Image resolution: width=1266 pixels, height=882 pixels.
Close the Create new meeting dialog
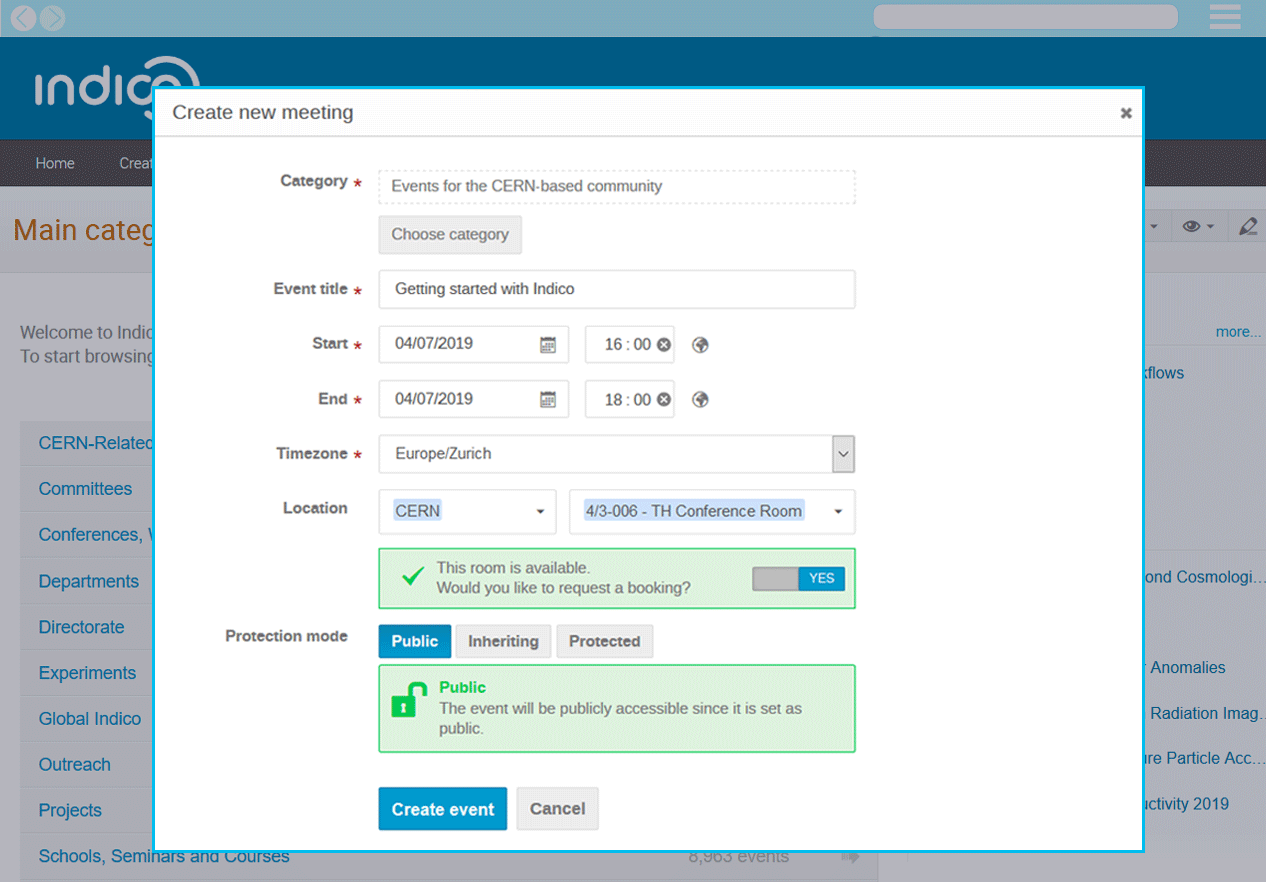tap(1126, 113)
